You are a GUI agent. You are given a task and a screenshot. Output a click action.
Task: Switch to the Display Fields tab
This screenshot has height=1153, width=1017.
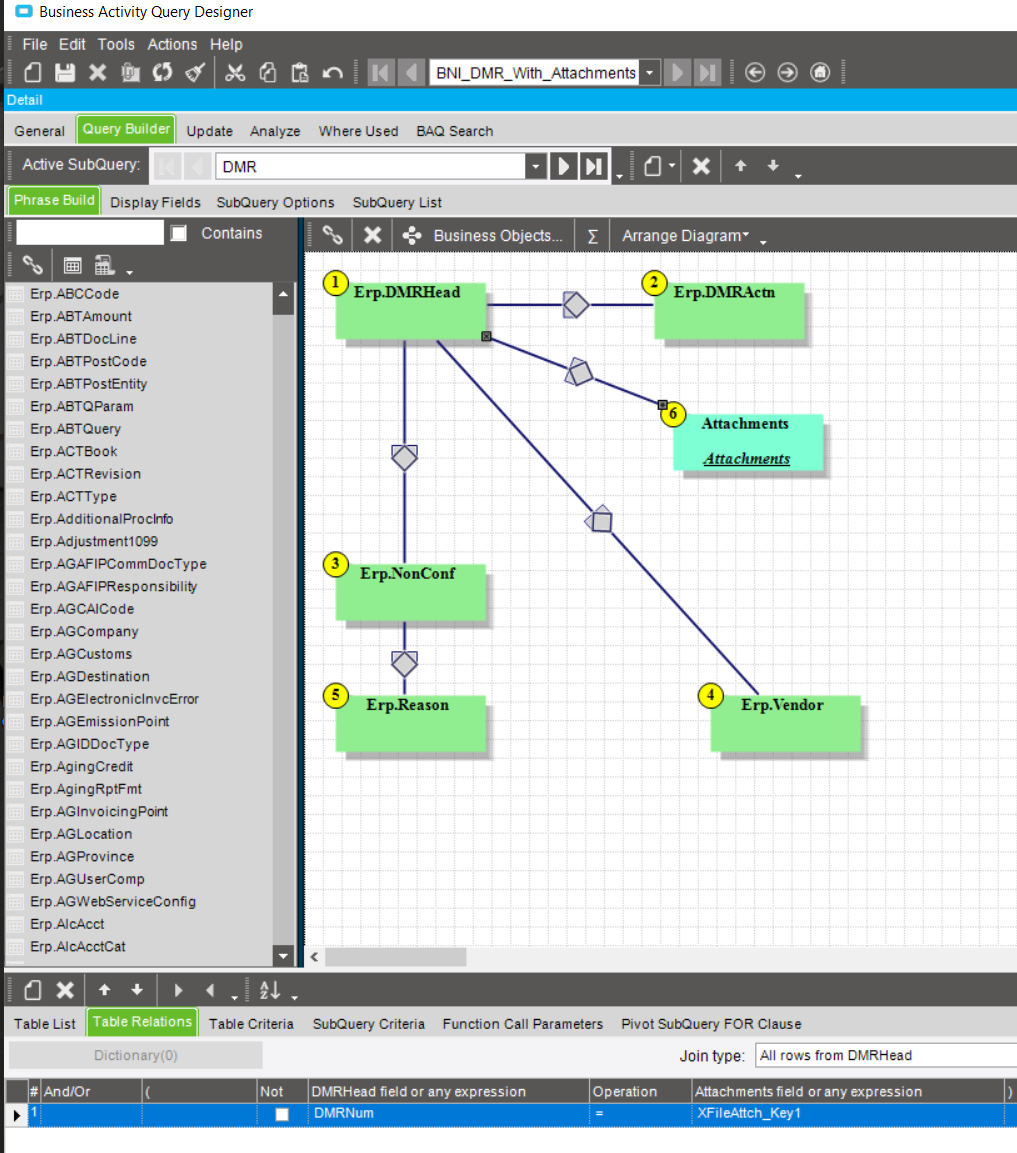155,202
